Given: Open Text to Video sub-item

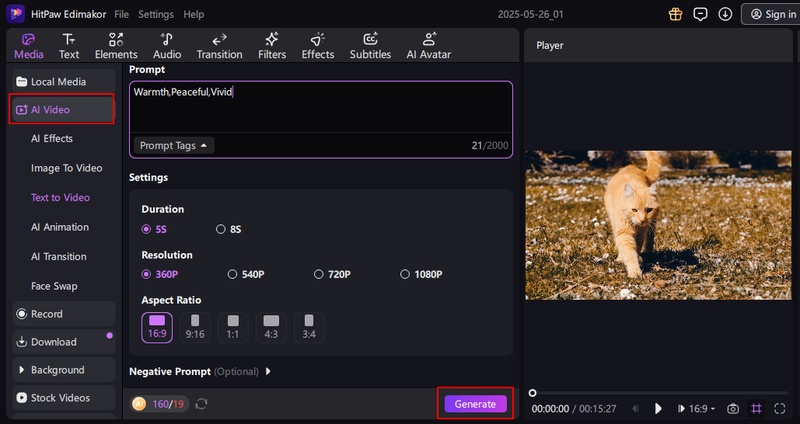Looking at the screenshot, I should click(x=60, y=197).
